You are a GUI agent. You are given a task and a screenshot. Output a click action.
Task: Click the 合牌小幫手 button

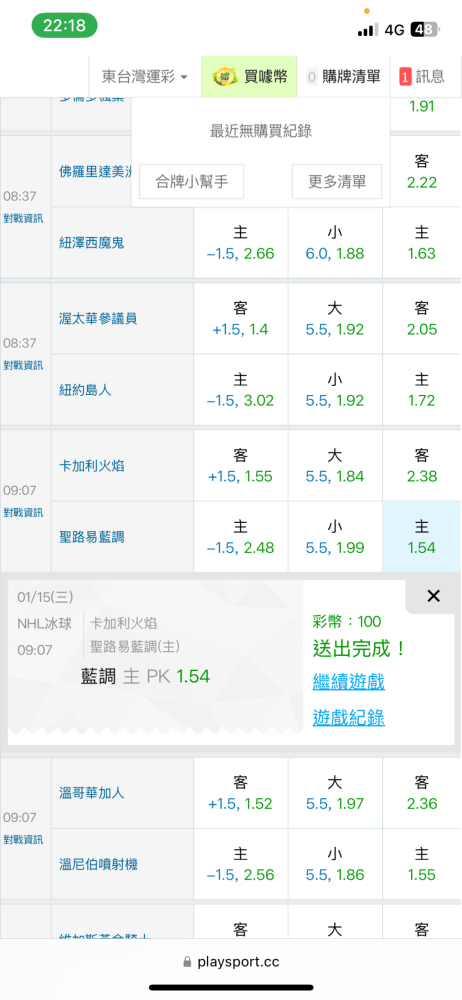pos(192,182)
